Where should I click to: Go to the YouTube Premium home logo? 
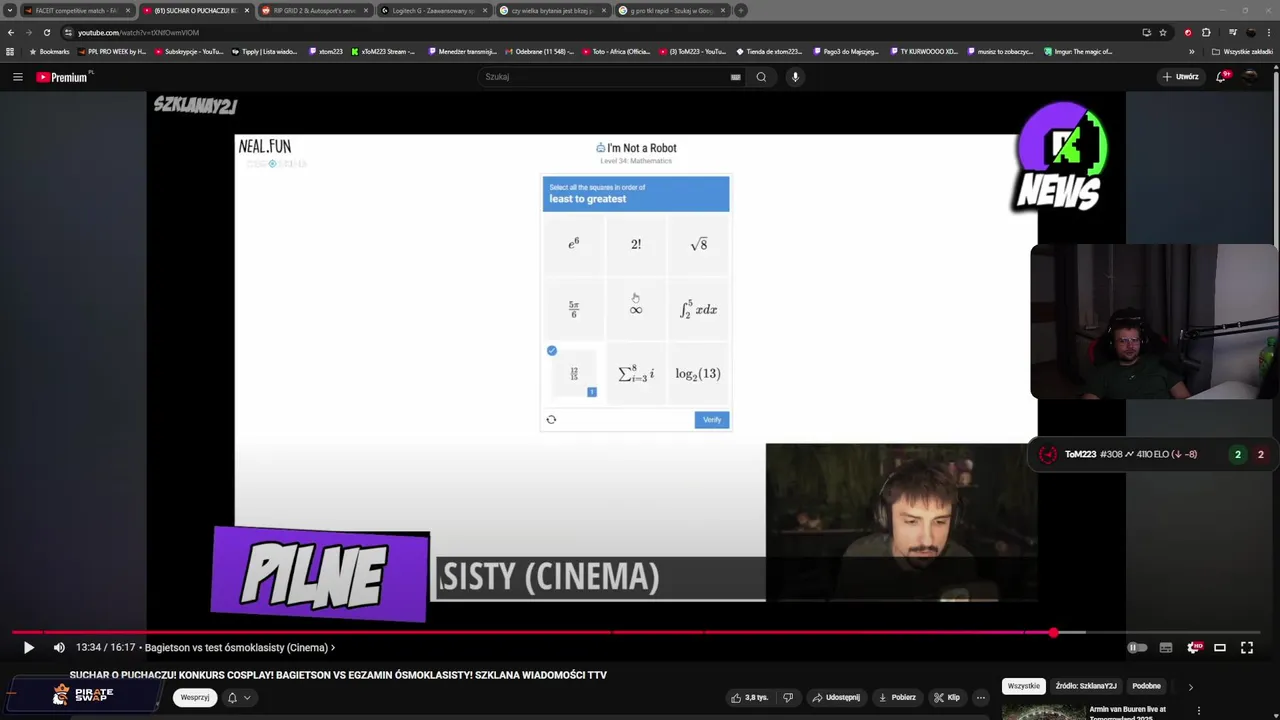pos(64,77)
